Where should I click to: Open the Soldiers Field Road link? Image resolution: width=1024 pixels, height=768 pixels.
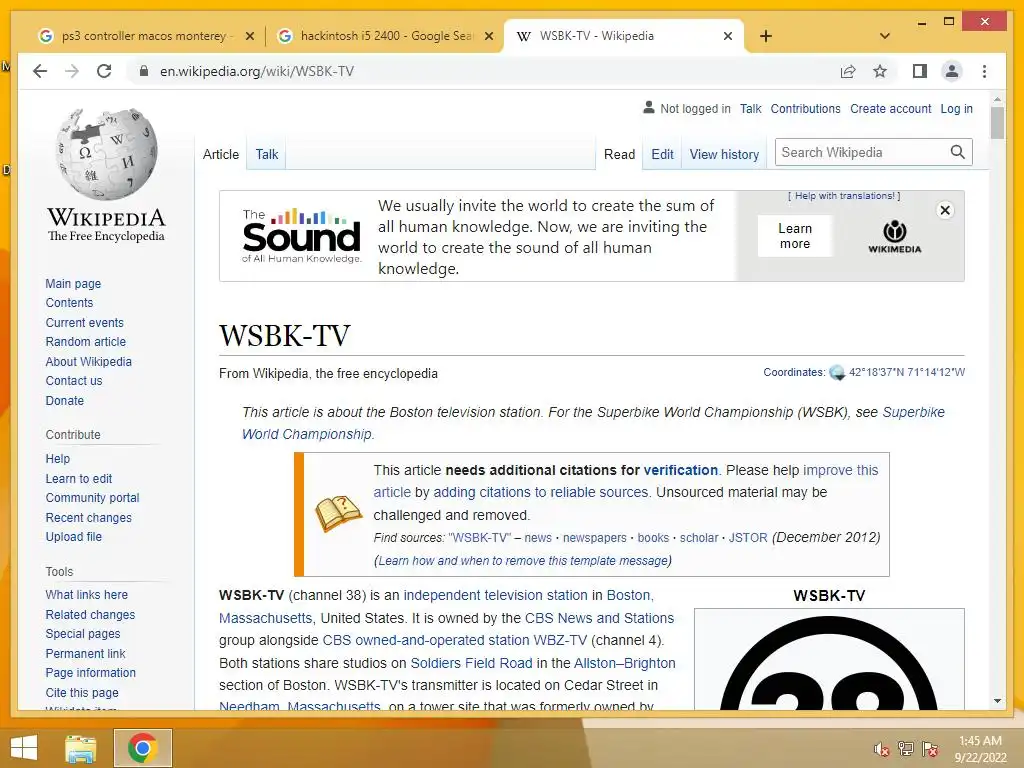(x=472, y=663)
